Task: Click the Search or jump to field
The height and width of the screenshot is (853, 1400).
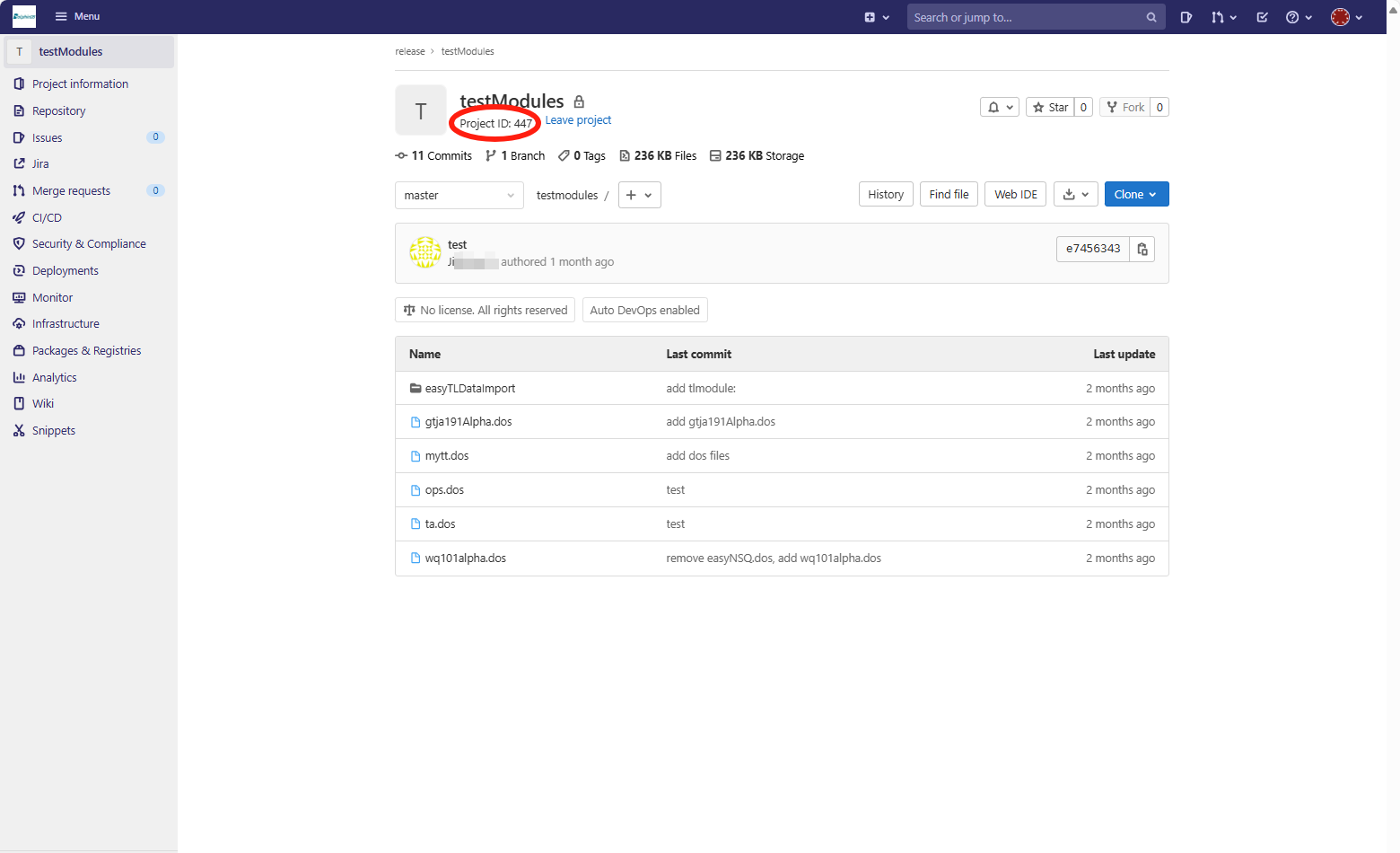Action: [x=1025, y=17]
